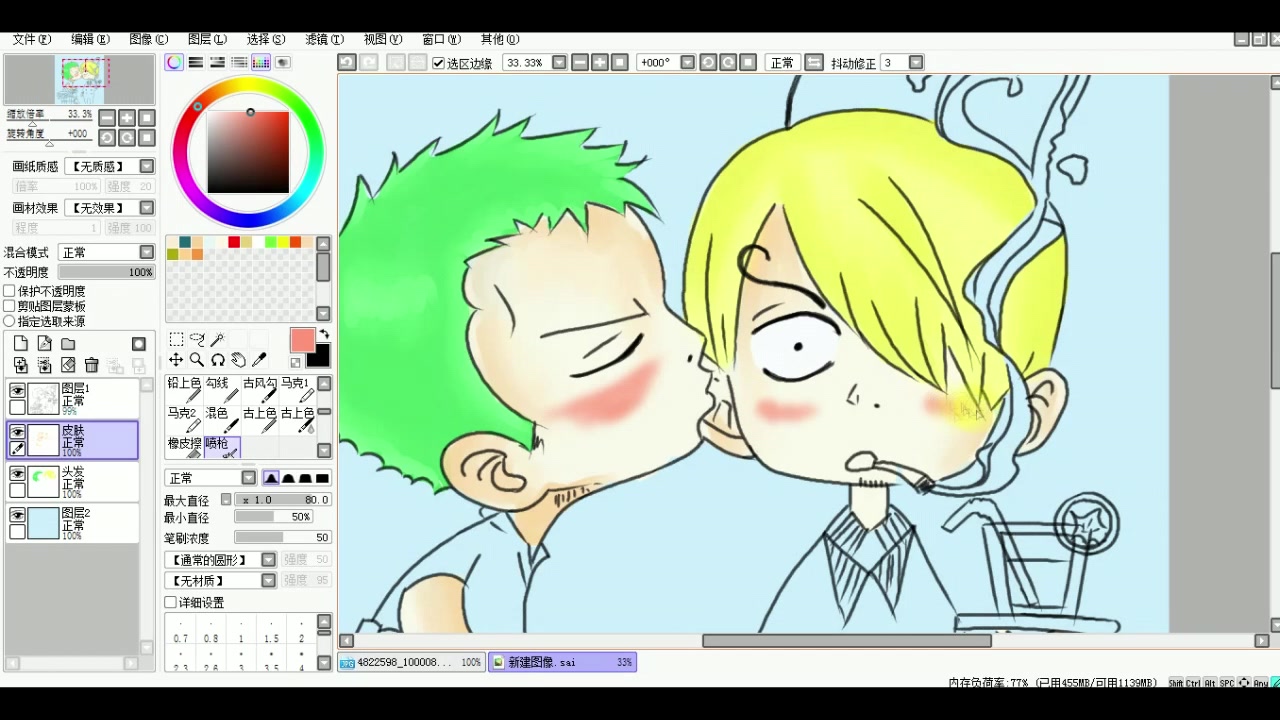Open the 抖动修正 stabilizer dropdown

click(915, 63)
